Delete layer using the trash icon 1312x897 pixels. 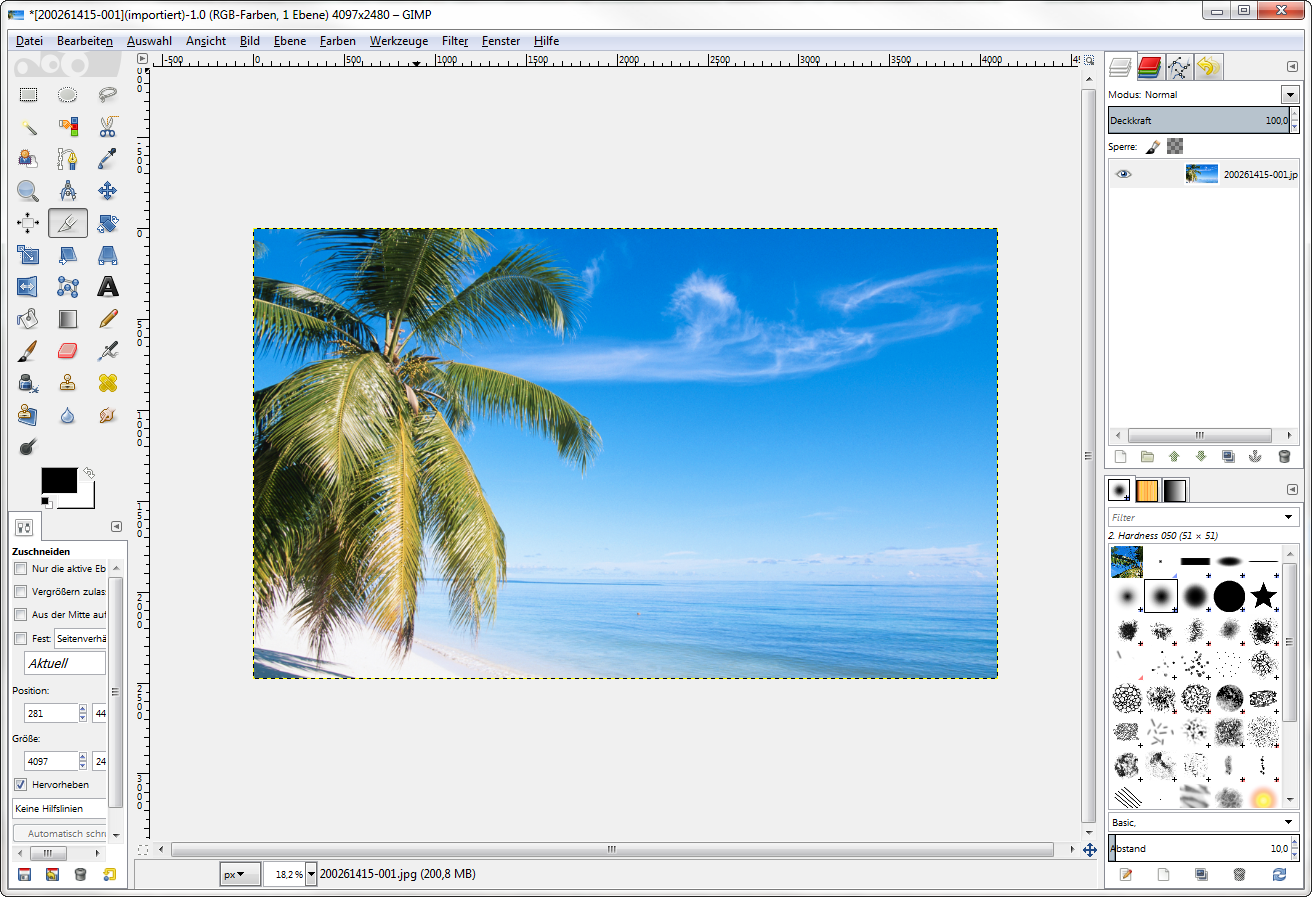tap(1284, 456)
